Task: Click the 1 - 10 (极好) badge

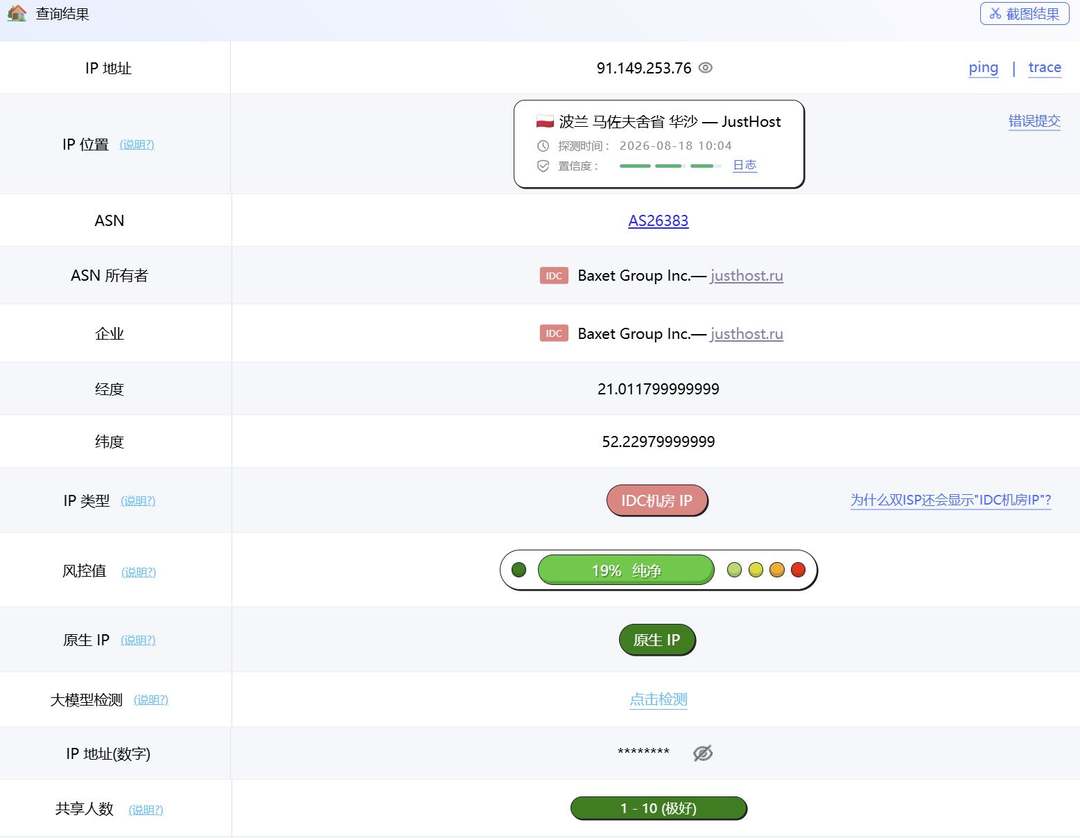Action: [x=658, y=808]
